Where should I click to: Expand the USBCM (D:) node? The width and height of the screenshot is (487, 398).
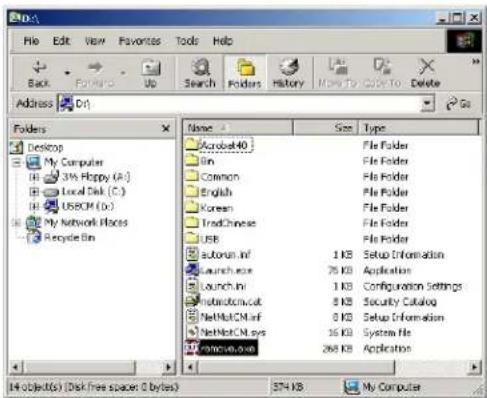(34, 207)
